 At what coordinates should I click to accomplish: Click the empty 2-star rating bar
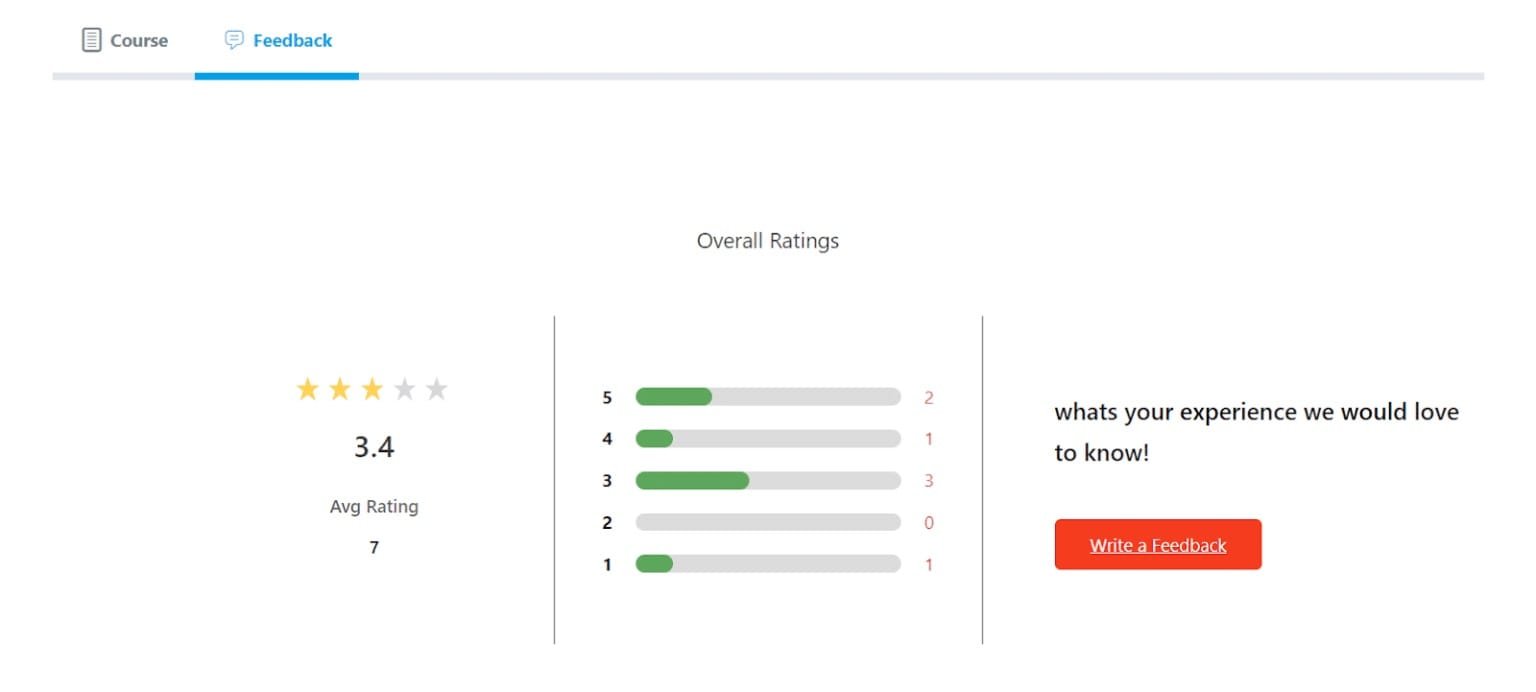[x=768, y=523]
